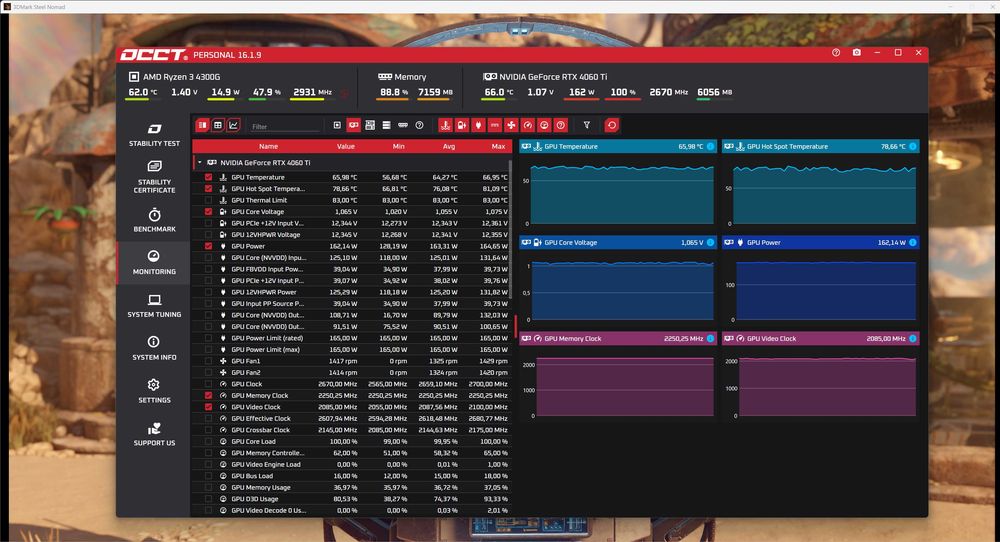Switch to table-only view icon
Image resolution: width=1000 pixels, height=542 pixels.
pyautogui.click(x=217, y=125)
